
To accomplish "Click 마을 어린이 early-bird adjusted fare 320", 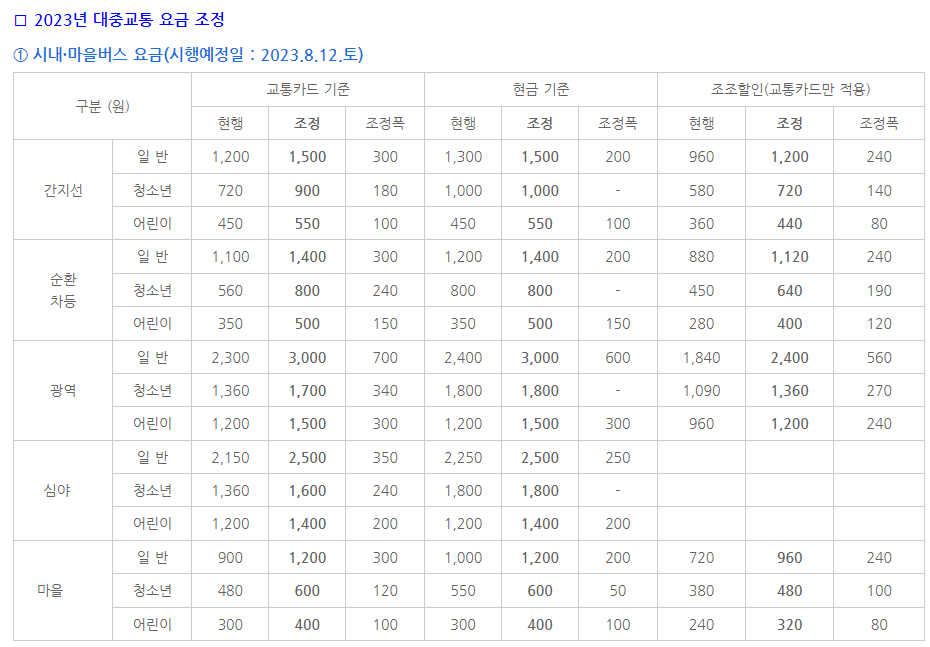I will (x=789, y=625).
